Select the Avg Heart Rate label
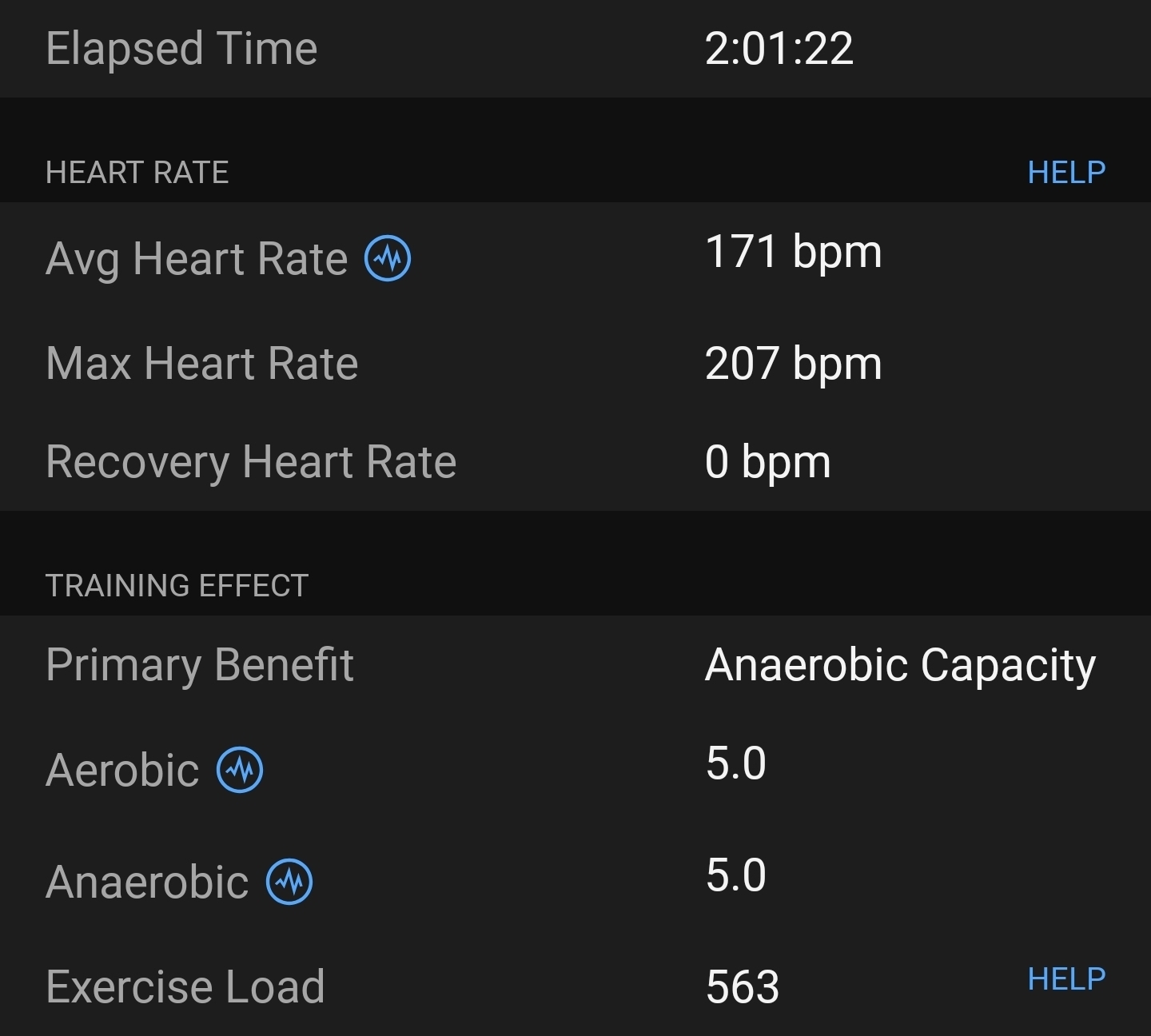1151x1036 pixels. 197,259
